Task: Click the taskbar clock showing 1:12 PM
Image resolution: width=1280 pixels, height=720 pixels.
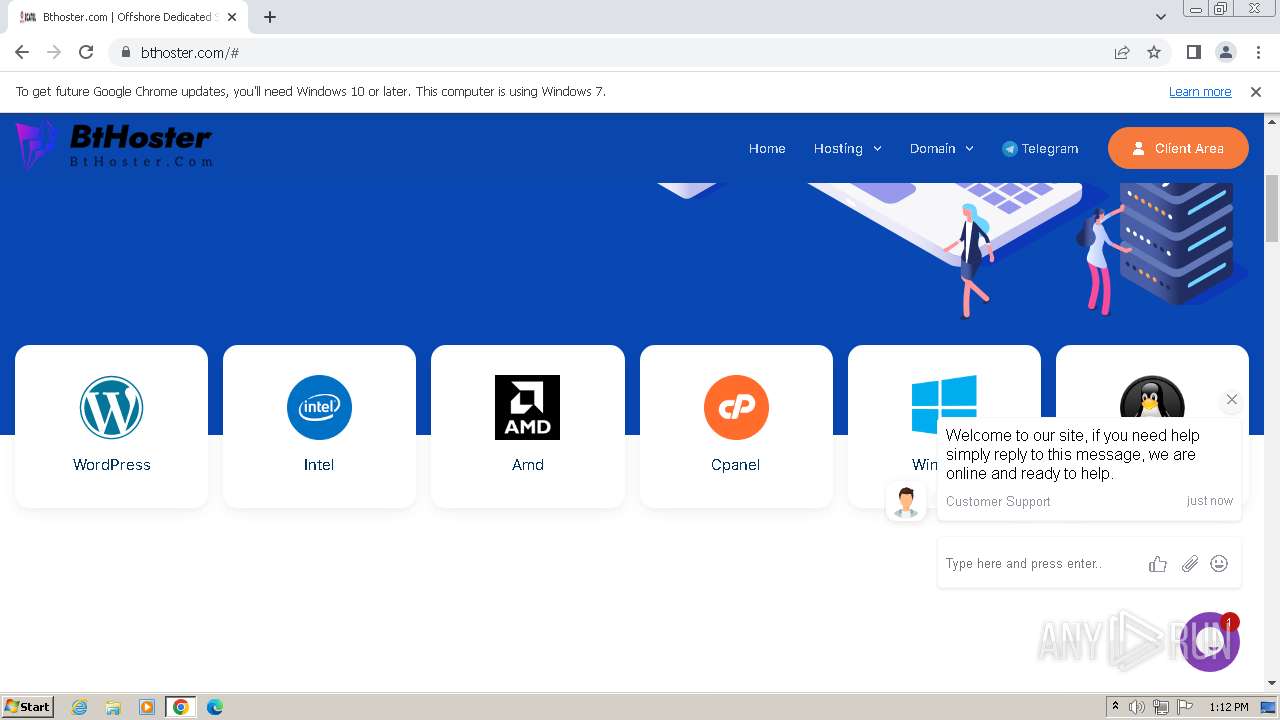Action: pyautogui.click(x=1228, y=707)
